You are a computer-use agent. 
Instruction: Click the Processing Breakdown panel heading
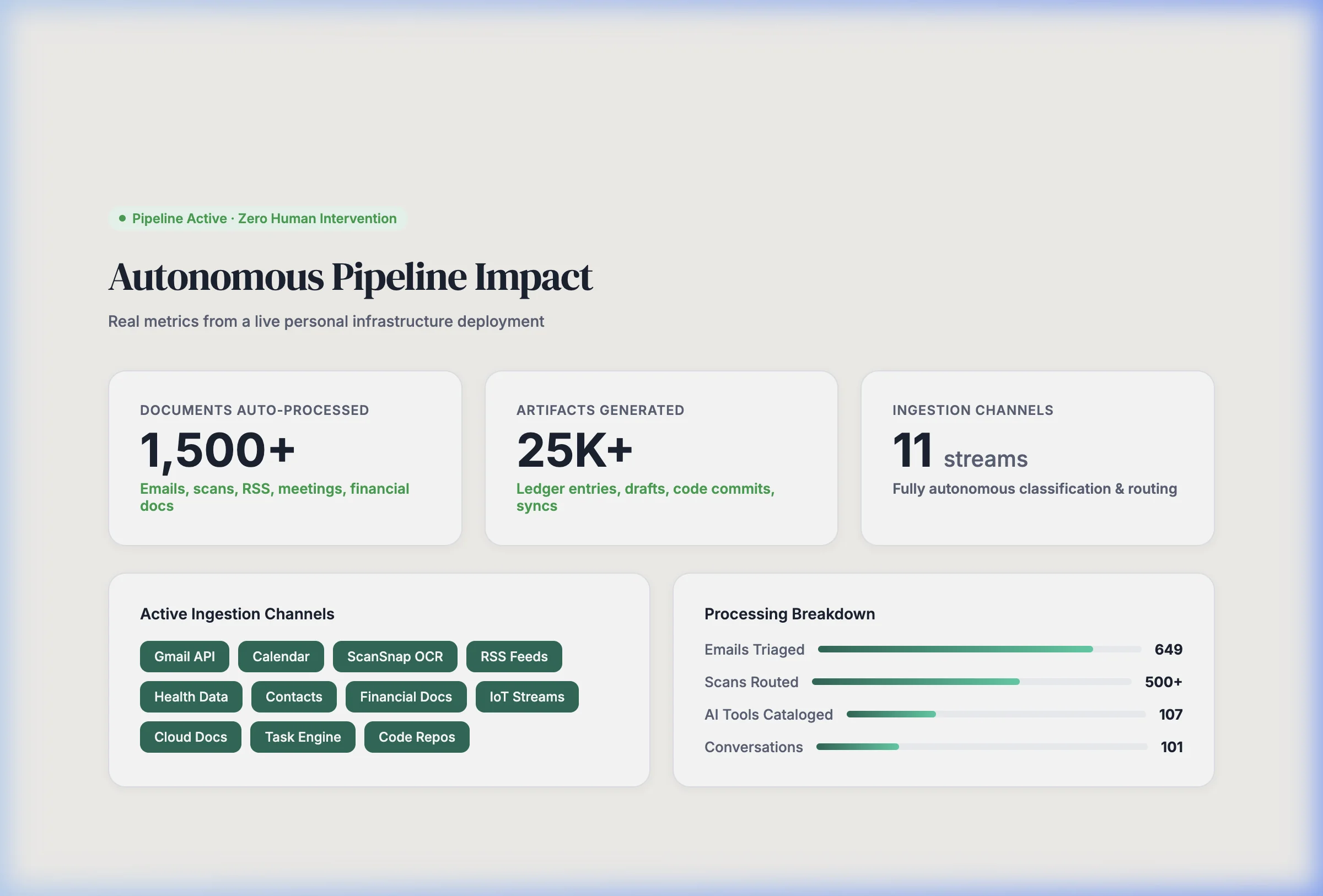789,613
